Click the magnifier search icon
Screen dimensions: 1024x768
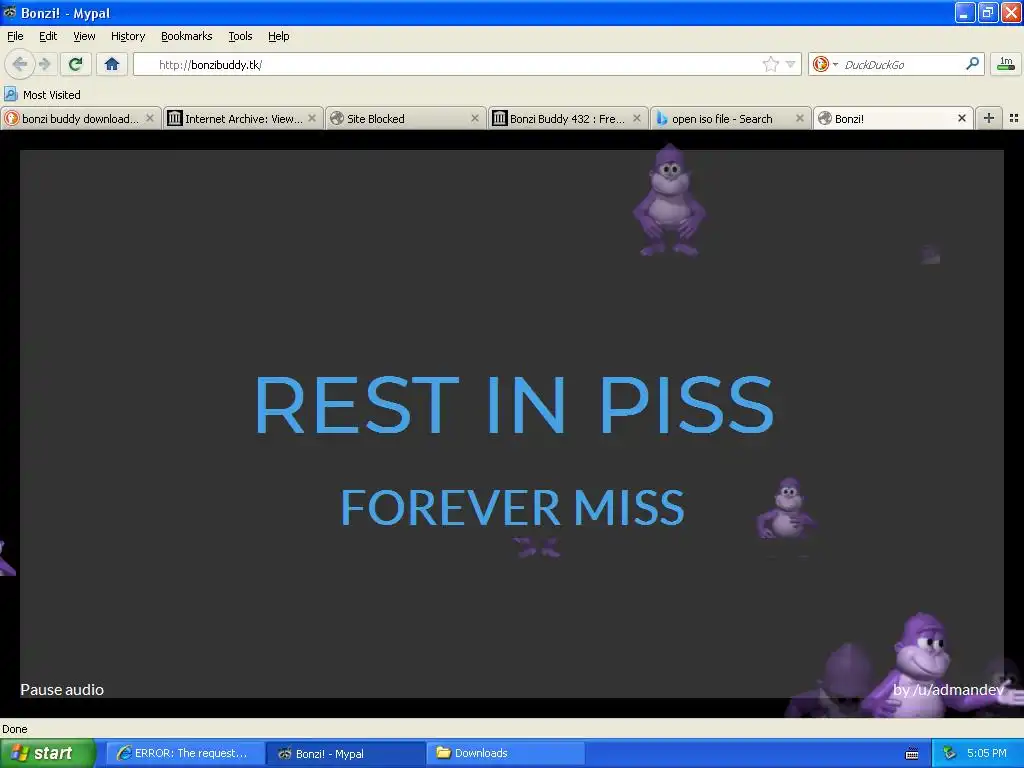(972, 64)
